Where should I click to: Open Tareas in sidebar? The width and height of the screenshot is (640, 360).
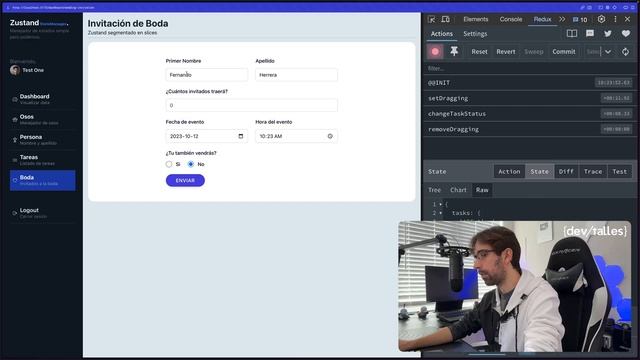42,160
